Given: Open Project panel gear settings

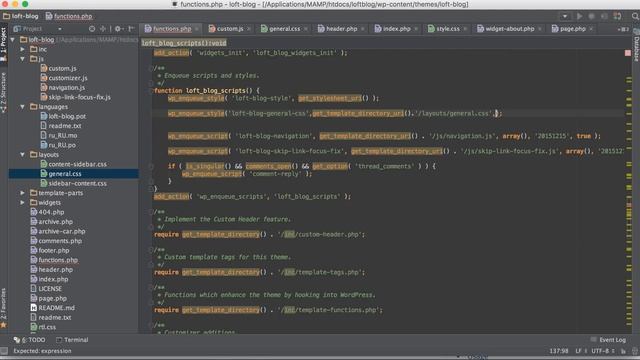Looking at the screenshot, I should (118, 29).
